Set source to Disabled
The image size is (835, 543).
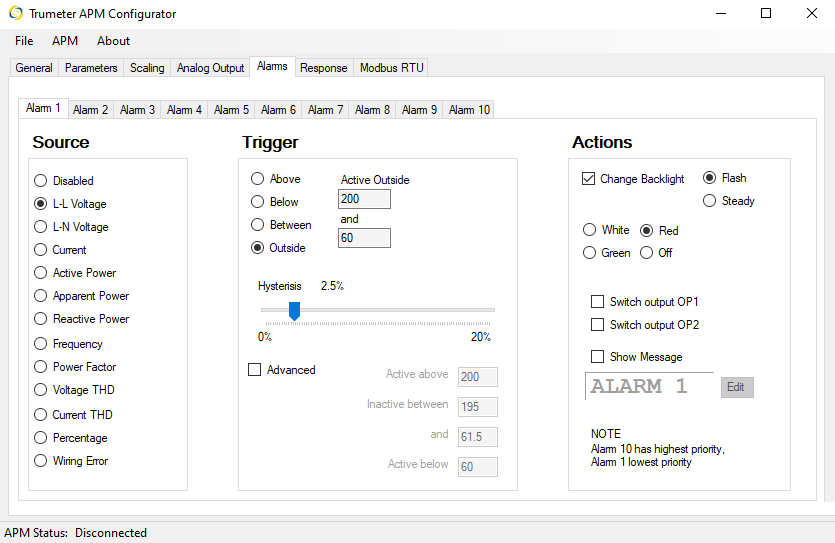click(x=64, y=181)
